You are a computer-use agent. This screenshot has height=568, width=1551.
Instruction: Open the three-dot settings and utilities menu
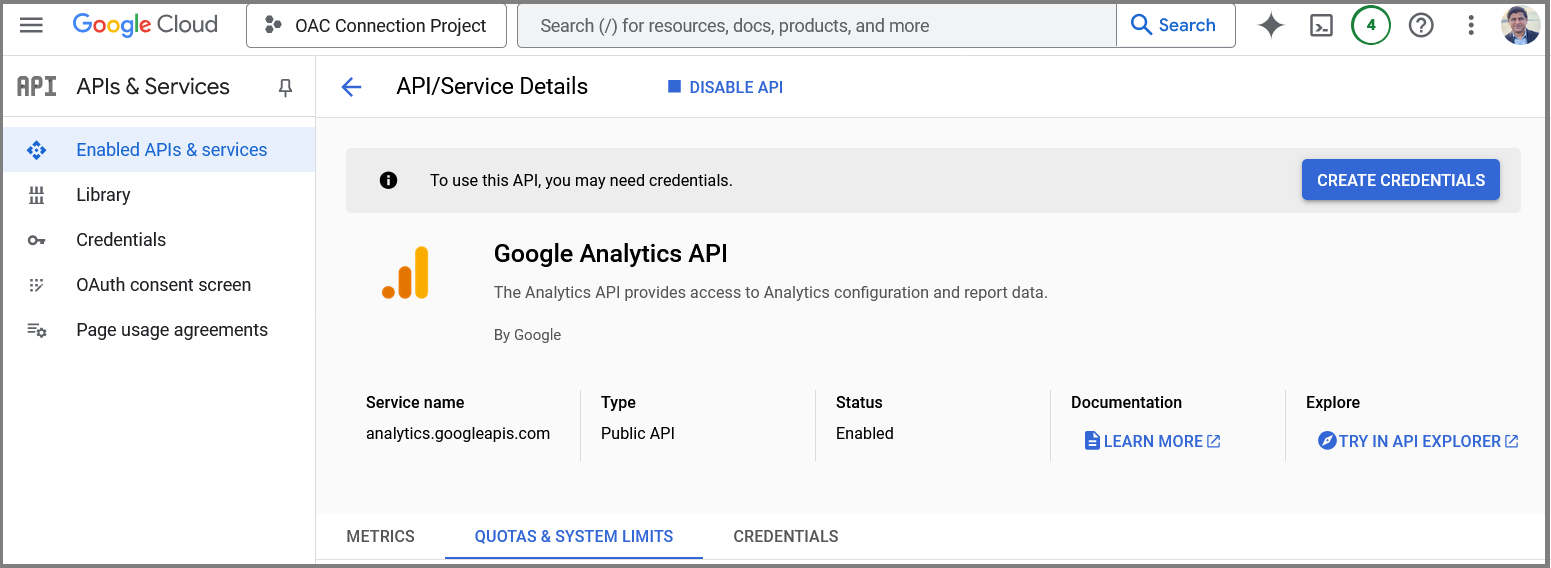pos(1470,25)
